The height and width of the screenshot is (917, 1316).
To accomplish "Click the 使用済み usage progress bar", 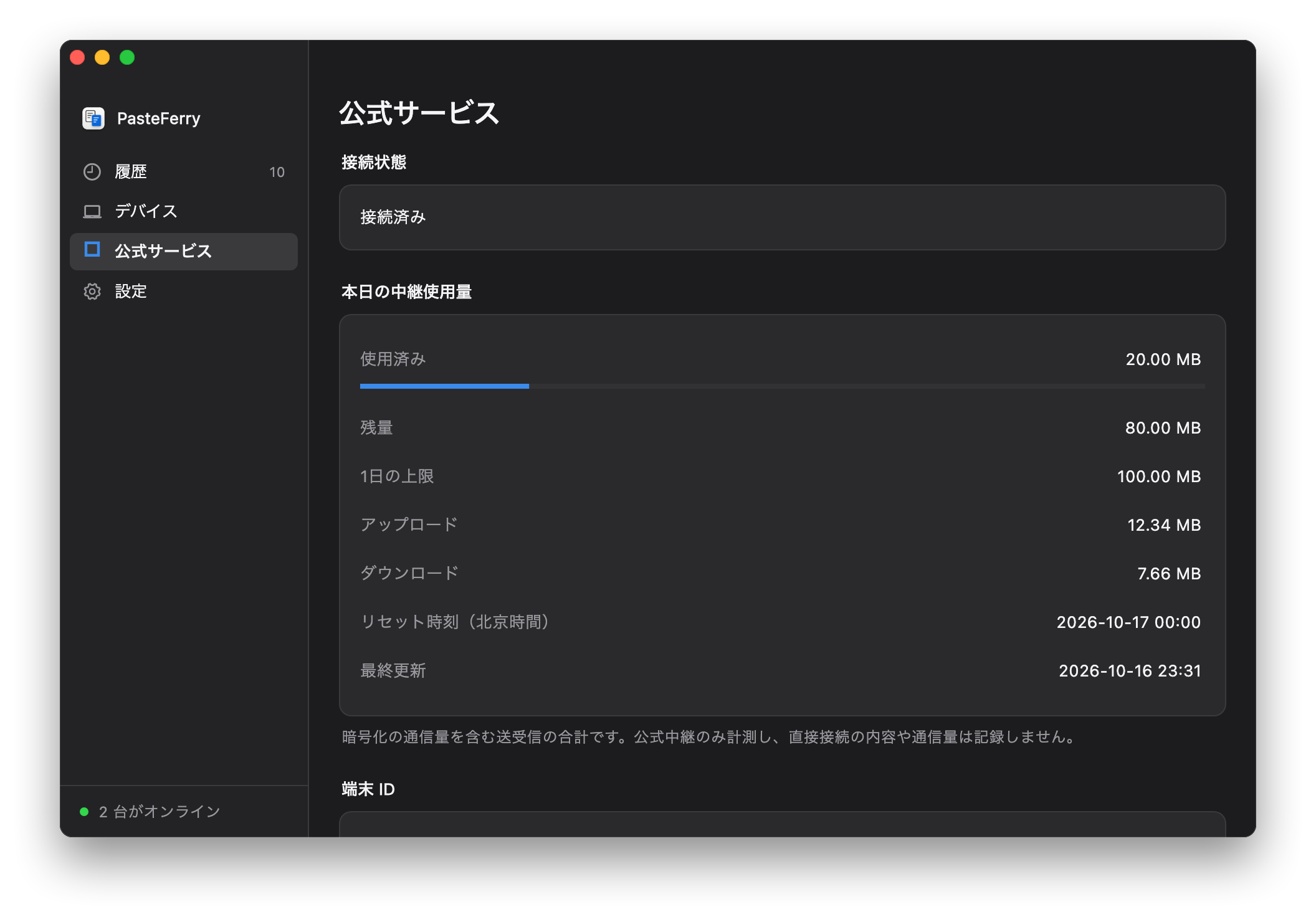I will (783, 386).
